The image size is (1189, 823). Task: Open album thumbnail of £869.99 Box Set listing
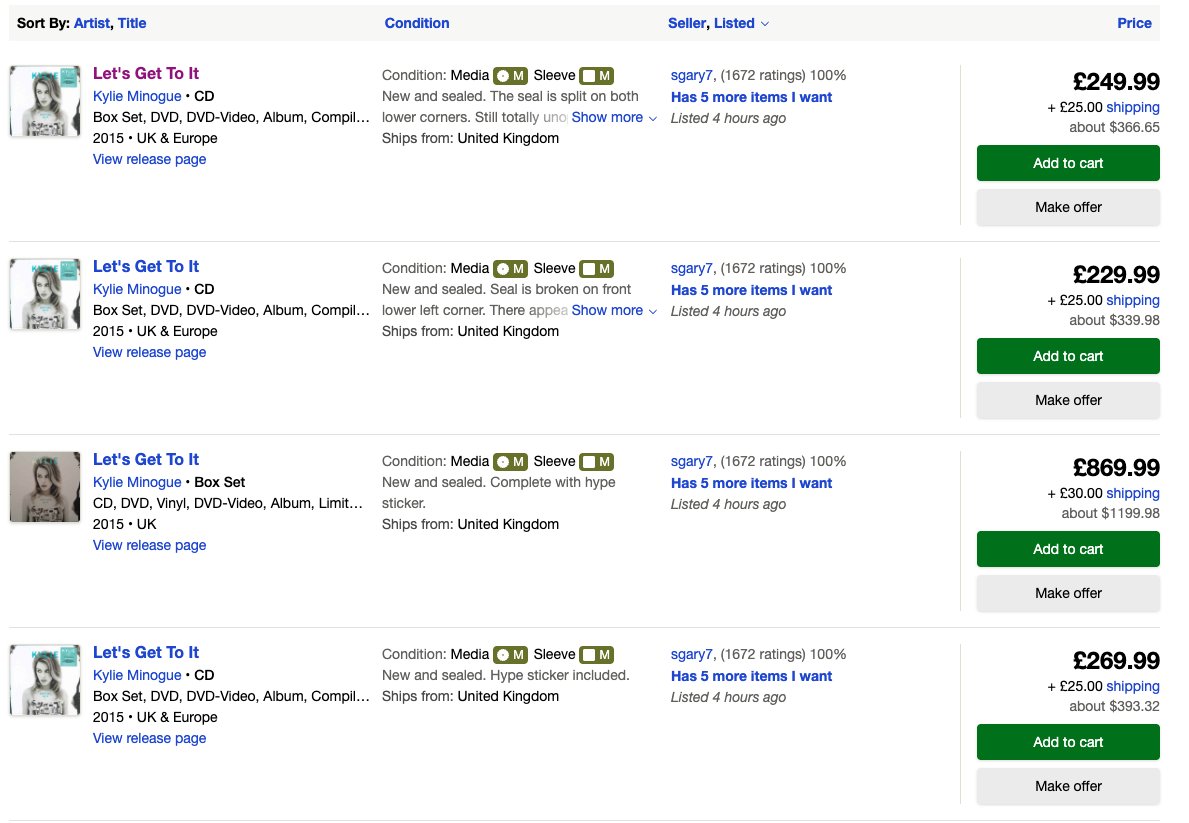pyautogui.click(x=45, y=486)
